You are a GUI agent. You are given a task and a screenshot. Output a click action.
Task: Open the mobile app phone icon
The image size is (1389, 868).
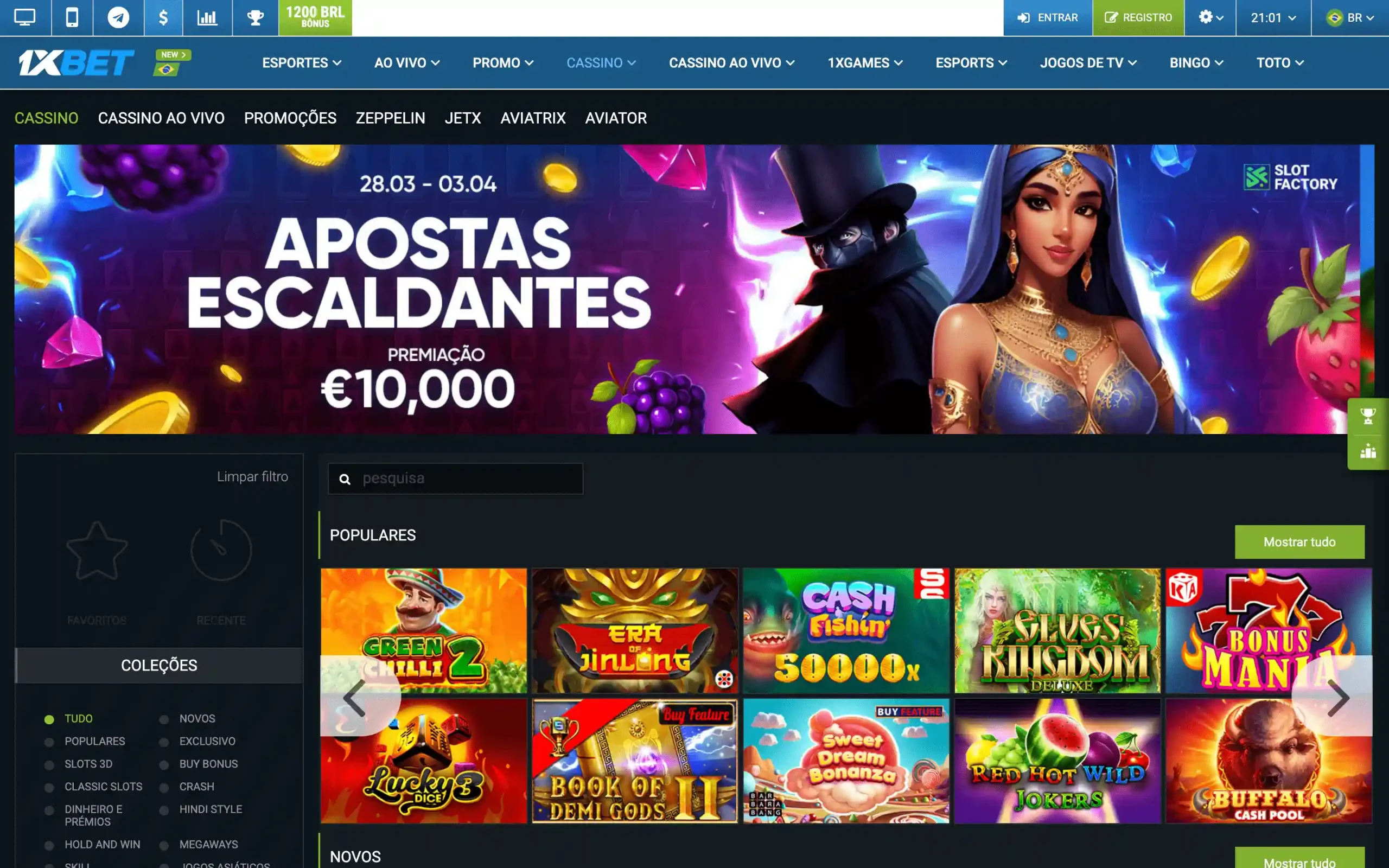(72, 17)
